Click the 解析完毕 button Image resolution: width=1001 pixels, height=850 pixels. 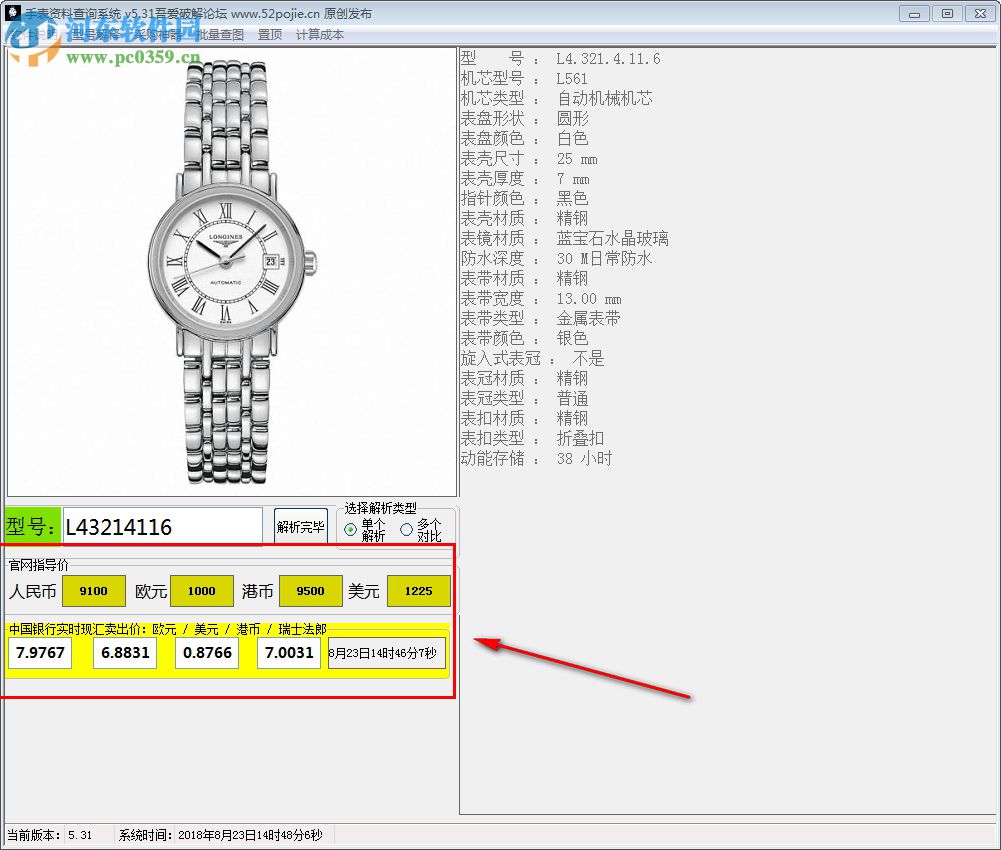coord(301,527)
